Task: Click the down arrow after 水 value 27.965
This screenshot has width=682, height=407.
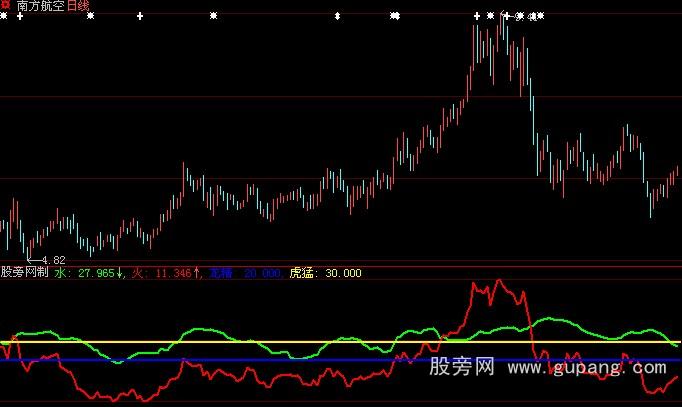Action: [x=120, y=272]
